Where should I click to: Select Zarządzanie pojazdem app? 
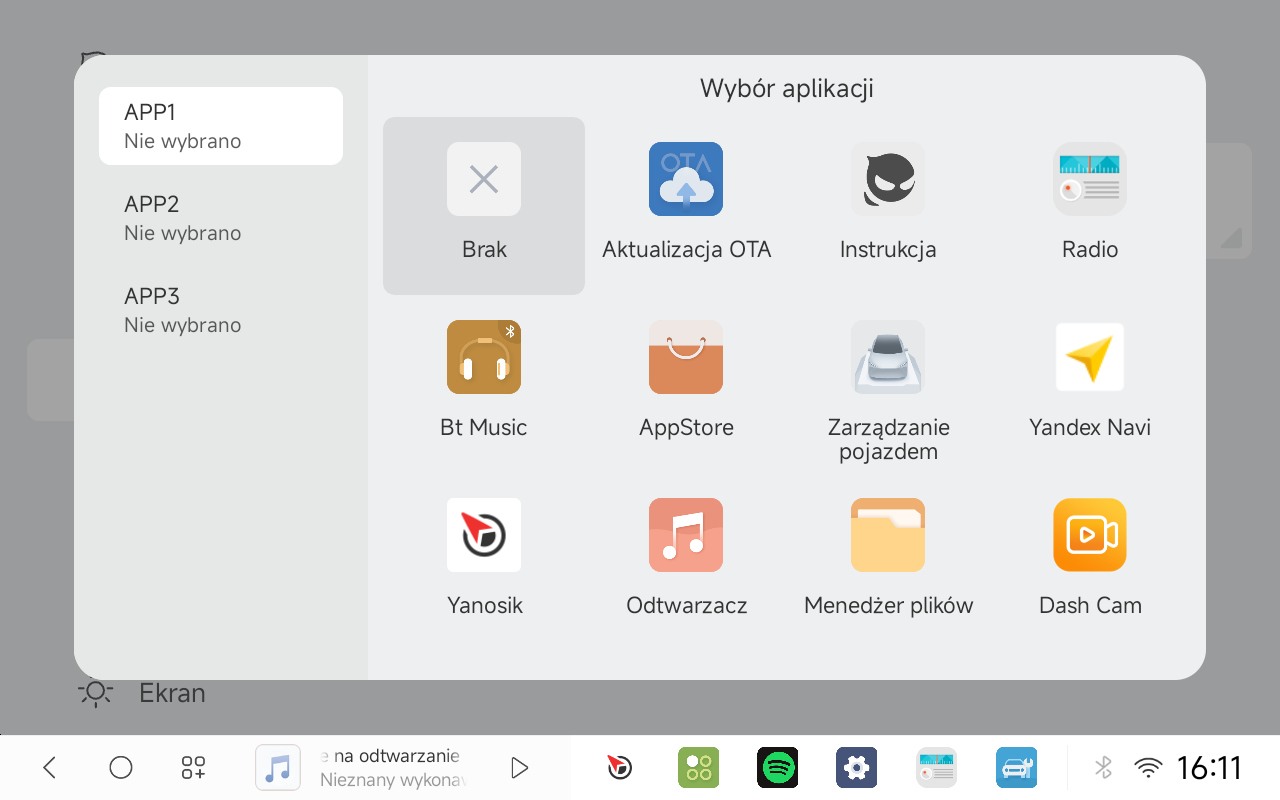[888, 357]
